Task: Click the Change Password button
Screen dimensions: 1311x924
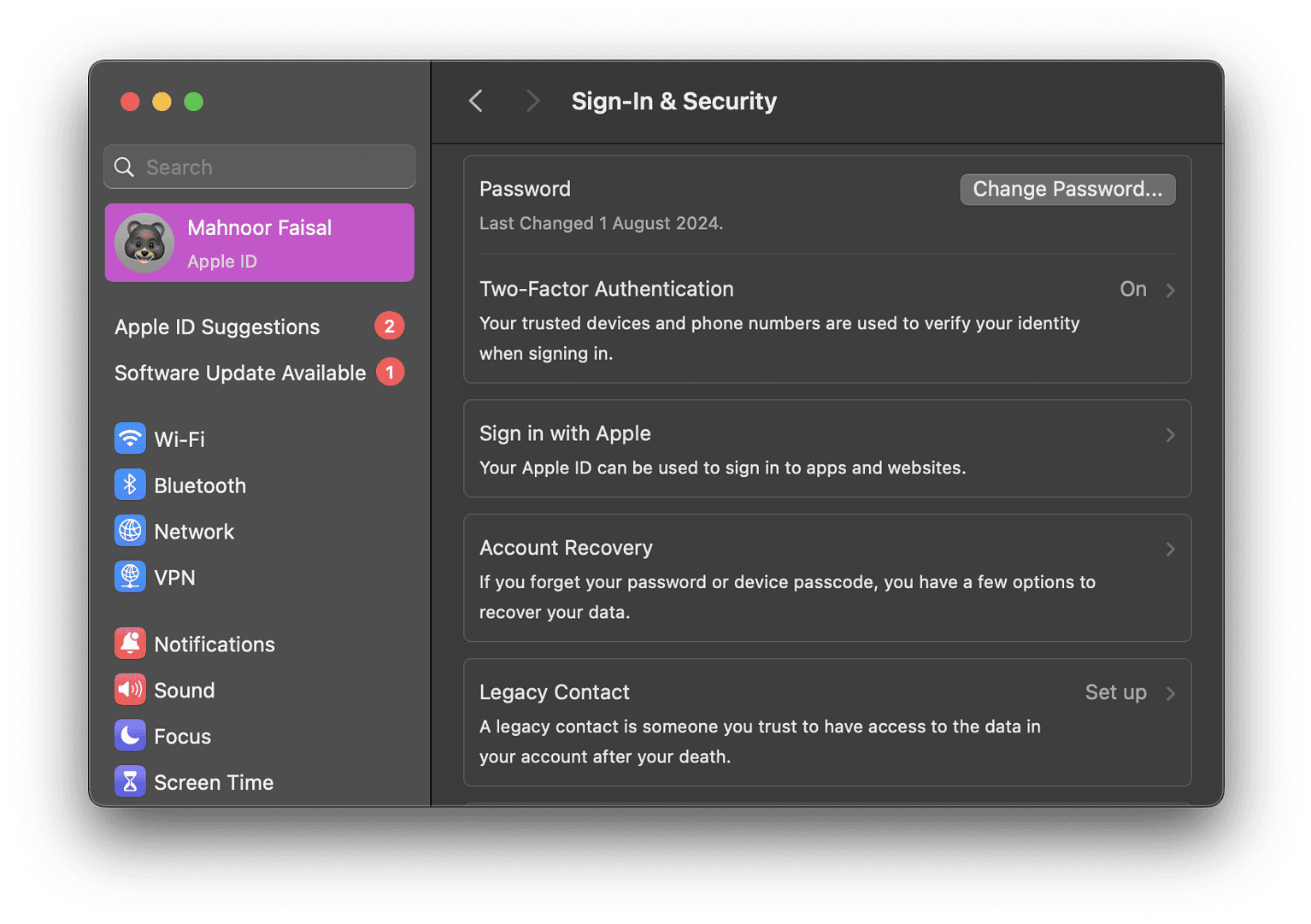Action: tap(1067, 189)
